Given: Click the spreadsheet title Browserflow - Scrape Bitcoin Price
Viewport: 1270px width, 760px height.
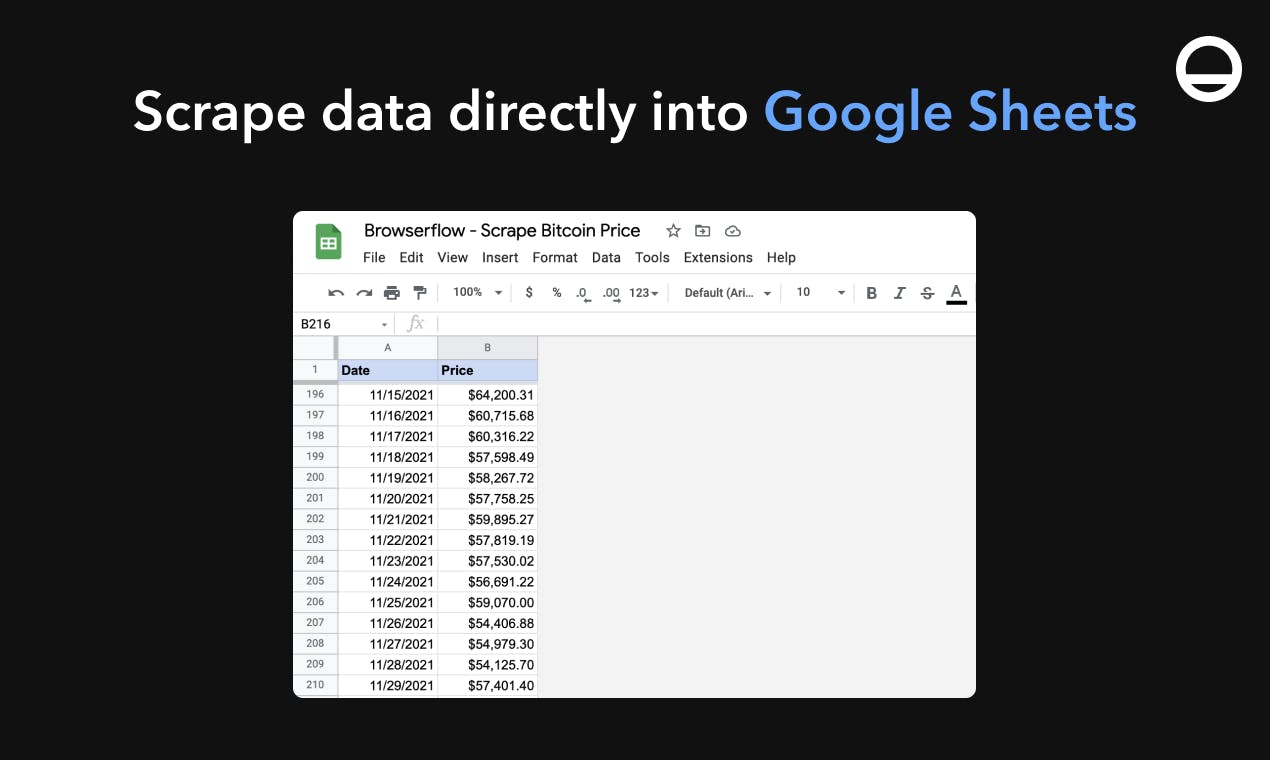Looking at the screenshot, I should tap(502, 230).
